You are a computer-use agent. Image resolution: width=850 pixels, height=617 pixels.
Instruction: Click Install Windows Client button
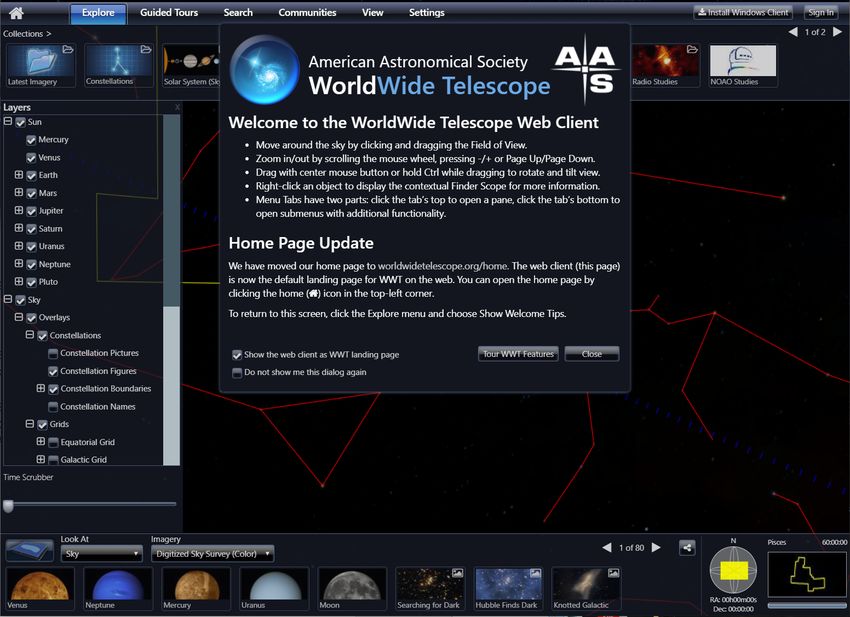[x=743, y=12]
